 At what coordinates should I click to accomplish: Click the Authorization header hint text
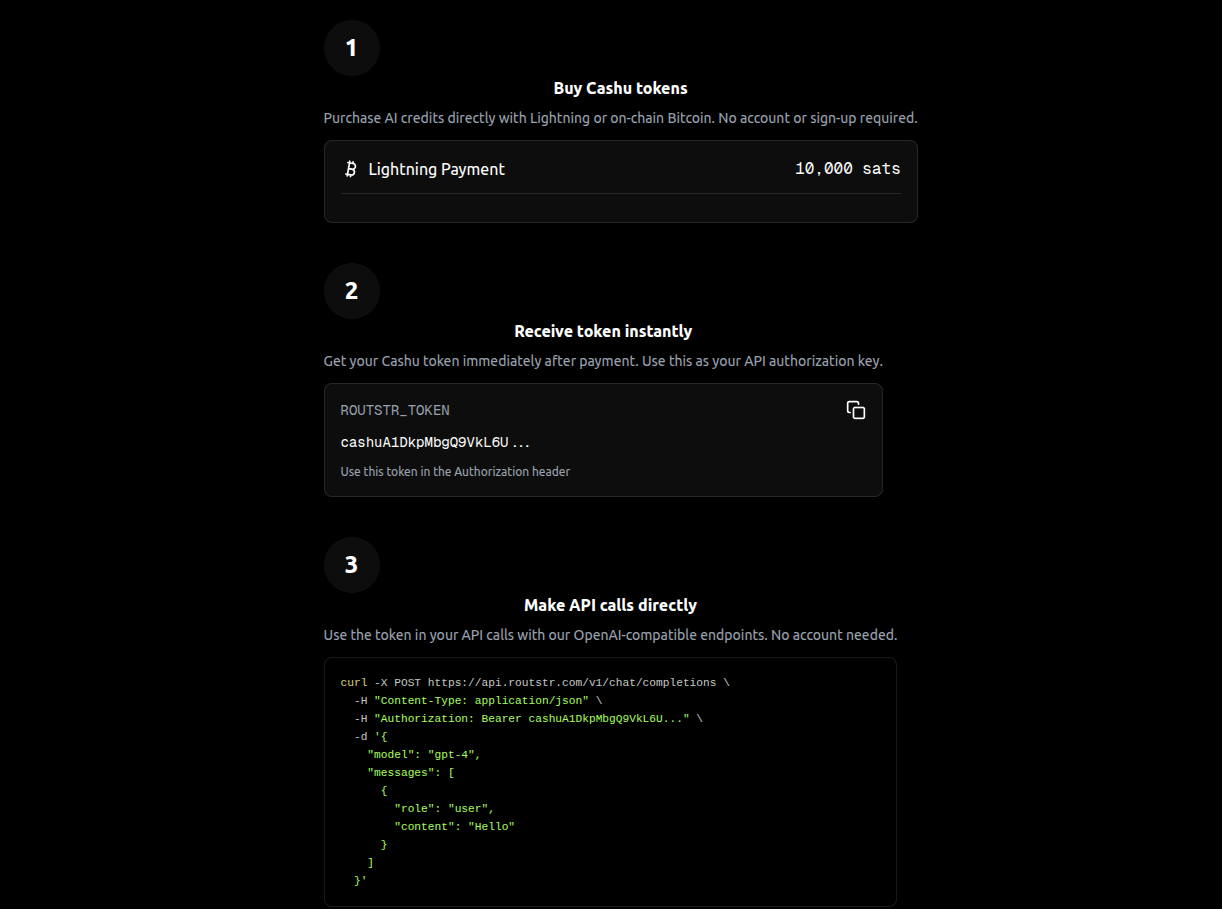tap(455, 471)
